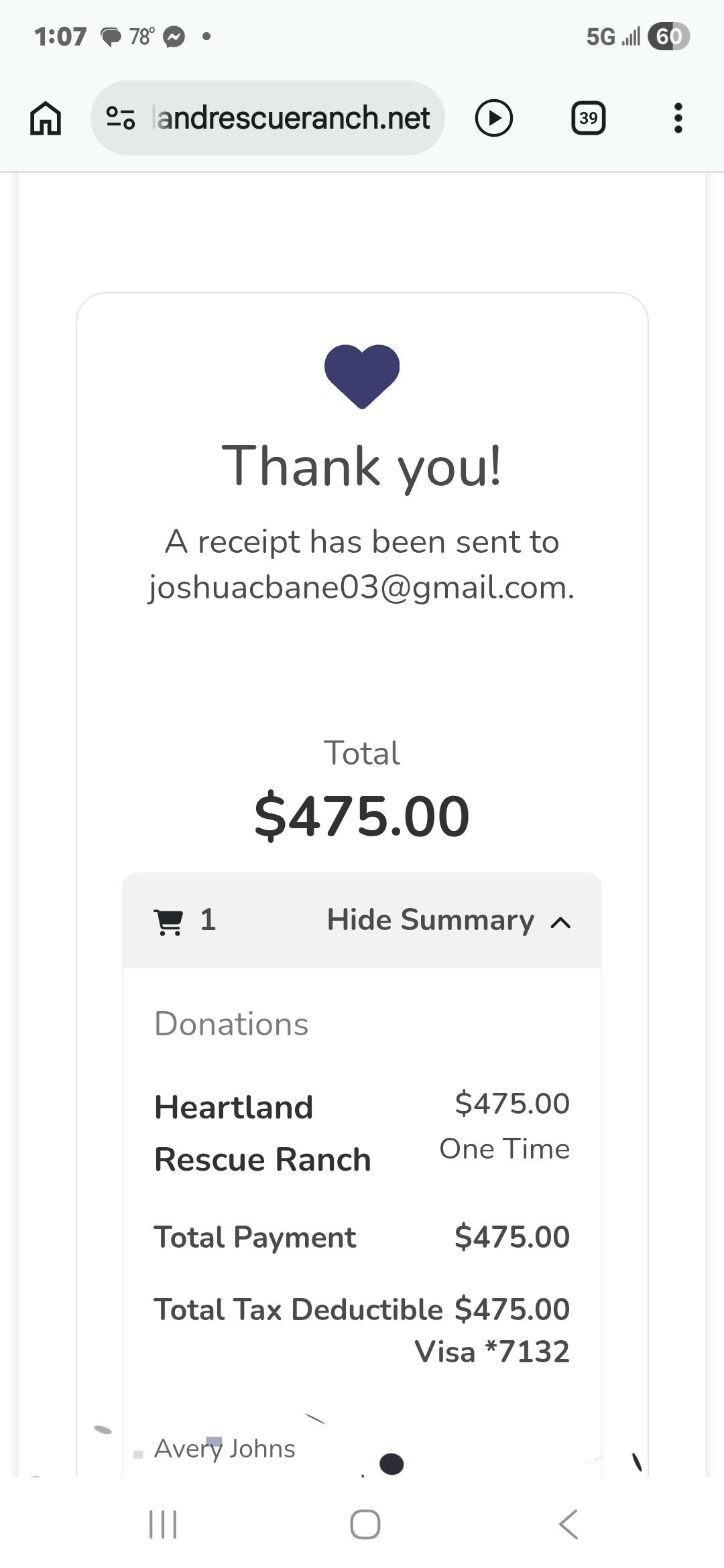Viewport: 724px width, 1568px height.
Task: Click the chevron next to Hide Summary
Action: (x=560, y=923)
